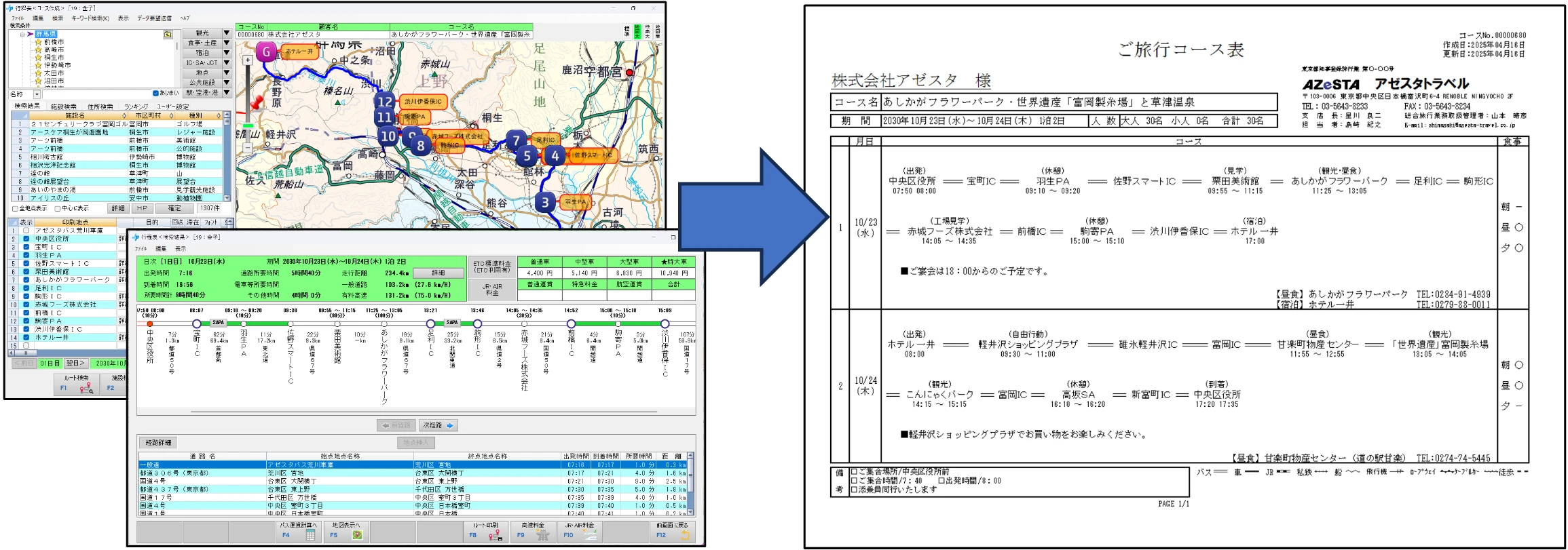Click the star icon beside 前橋市
The image size is (1568, 550).
tap(38, 42)
